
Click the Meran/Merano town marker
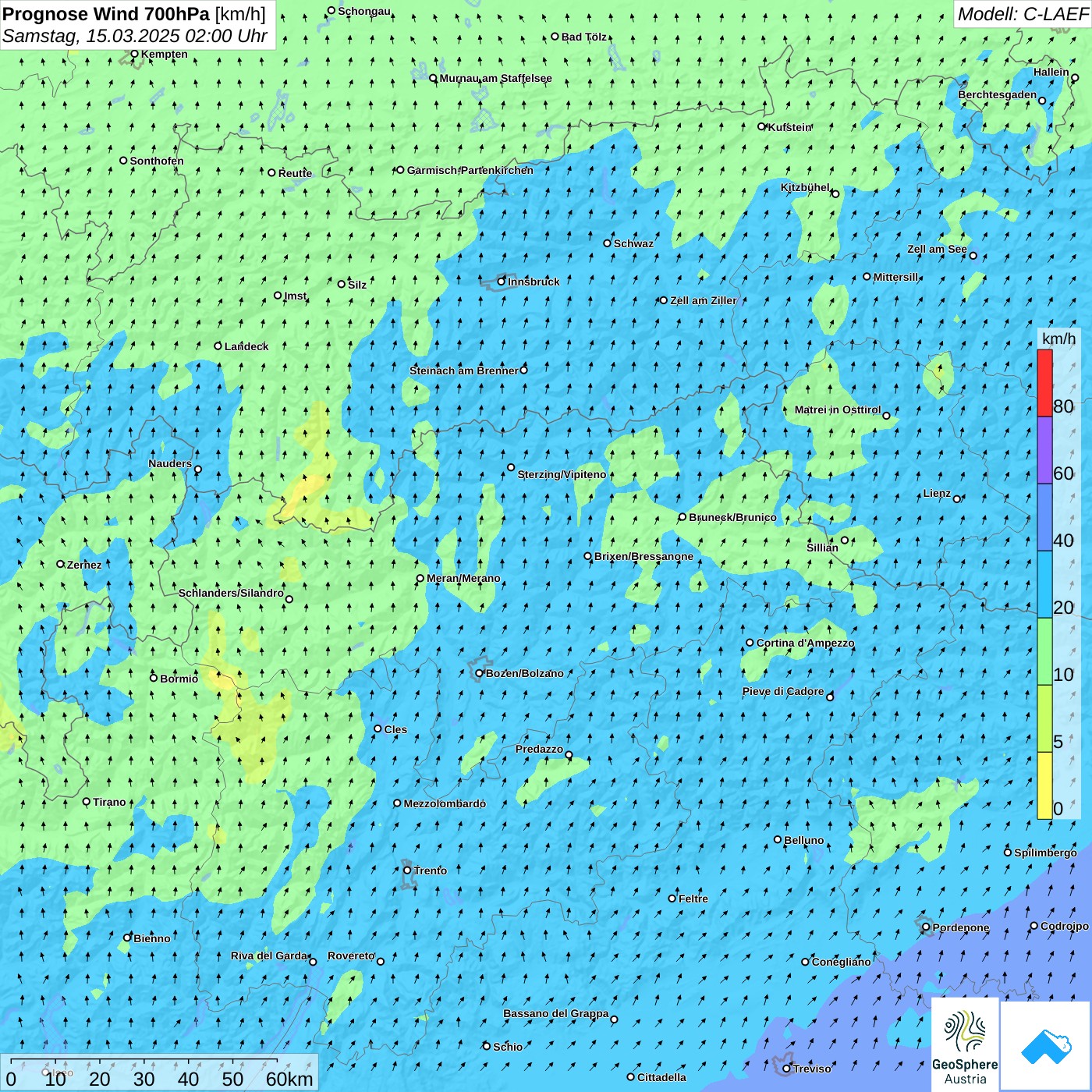[420, 578]
